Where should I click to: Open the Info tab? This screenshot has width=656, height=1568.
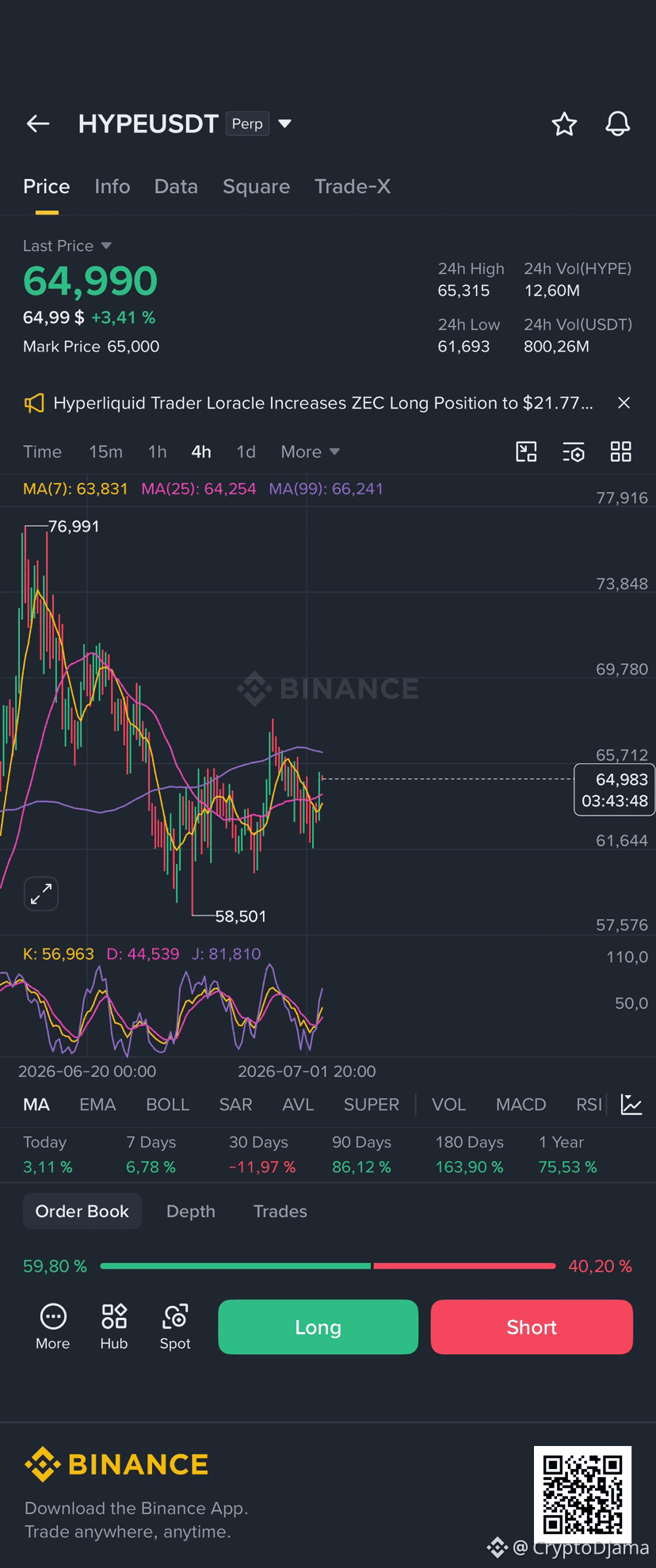[112, 186]
